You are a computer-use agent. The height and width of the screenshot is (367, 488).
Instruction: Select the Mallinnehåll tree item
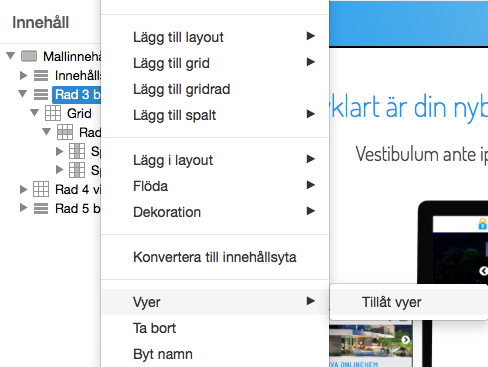72,57
